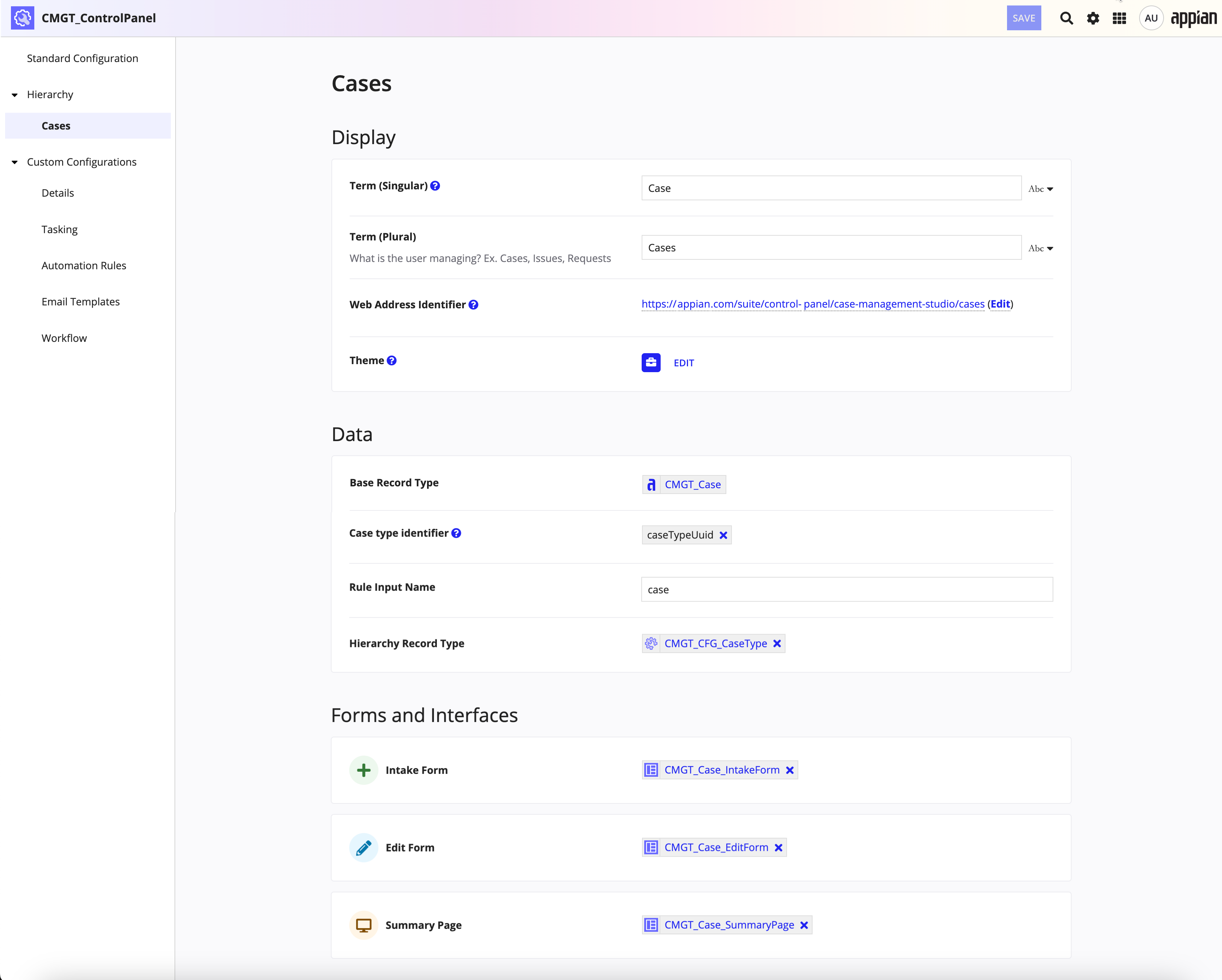1222x980 pixels.
Task: Click the Term (Plural) input field
Action: (x=831, y=247)
